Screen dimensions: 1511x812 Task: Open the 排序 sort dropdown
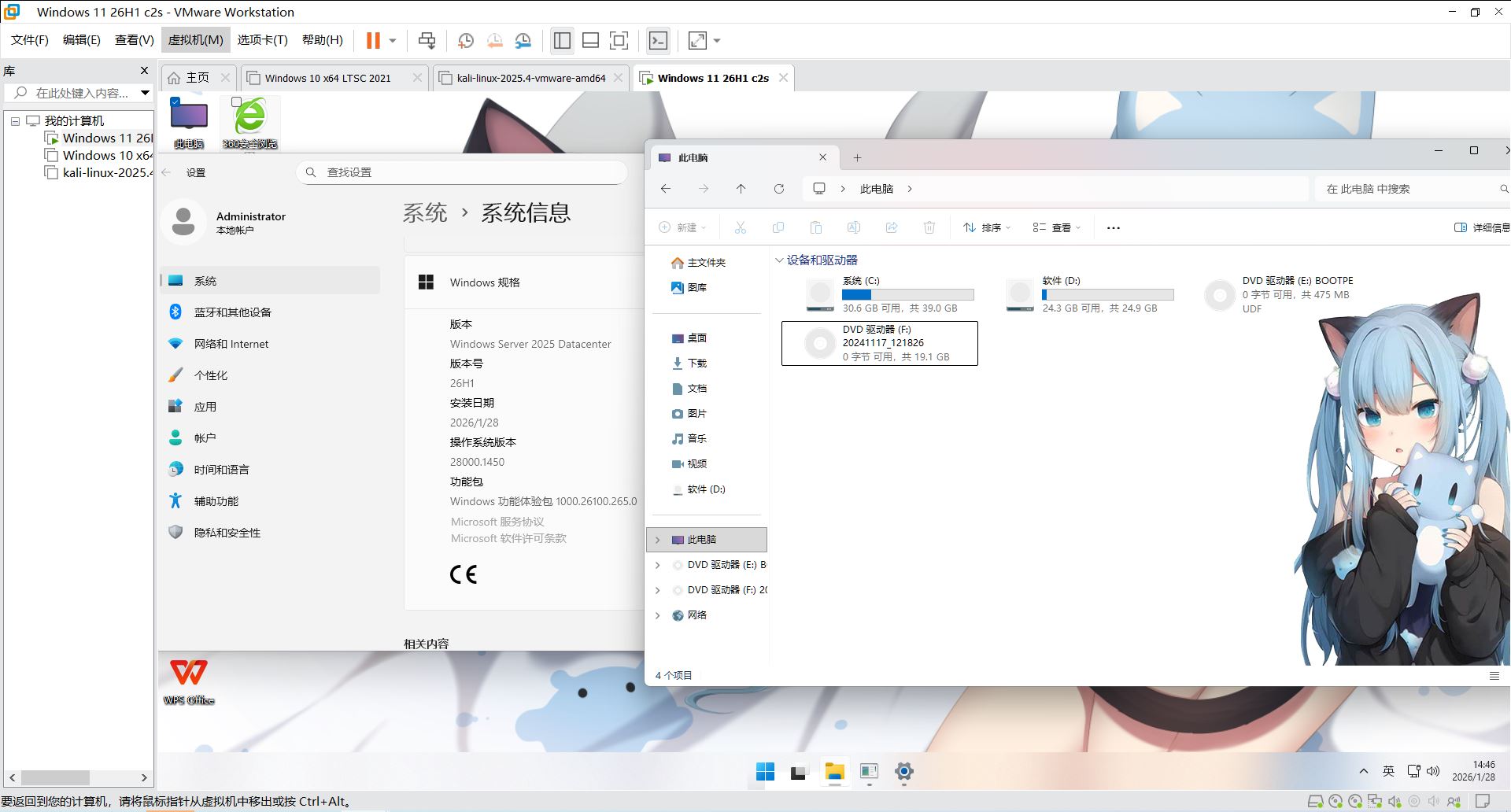[x=987, y=227]
